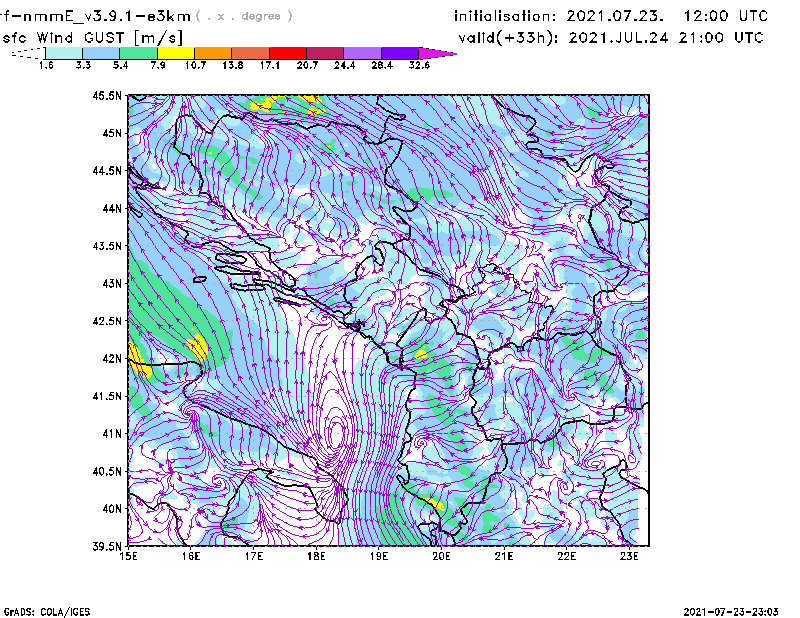Click the '45N' latitude label

(112, 133)
